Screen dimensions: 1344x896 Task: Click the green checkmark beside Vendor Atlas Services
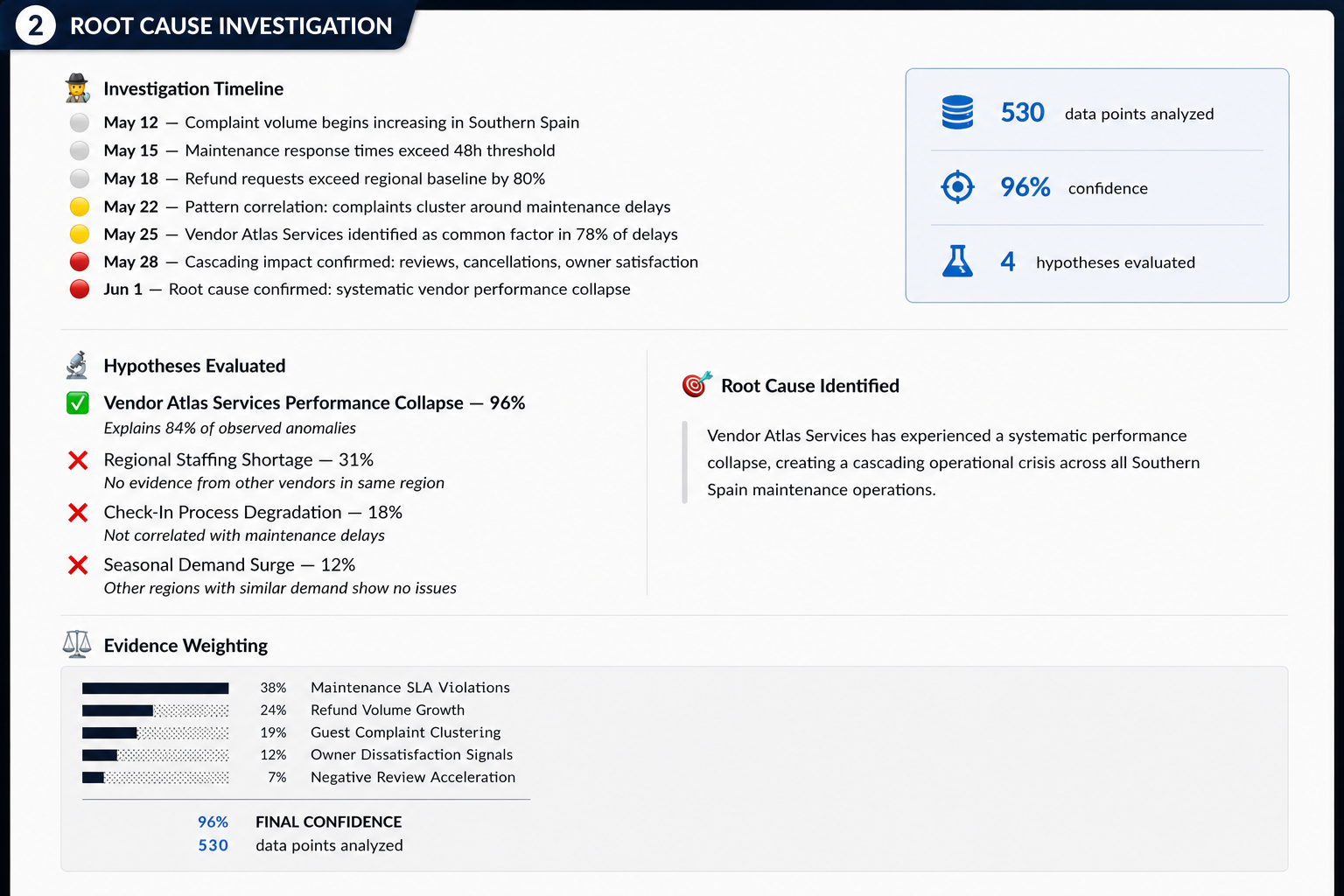(78, 402)
